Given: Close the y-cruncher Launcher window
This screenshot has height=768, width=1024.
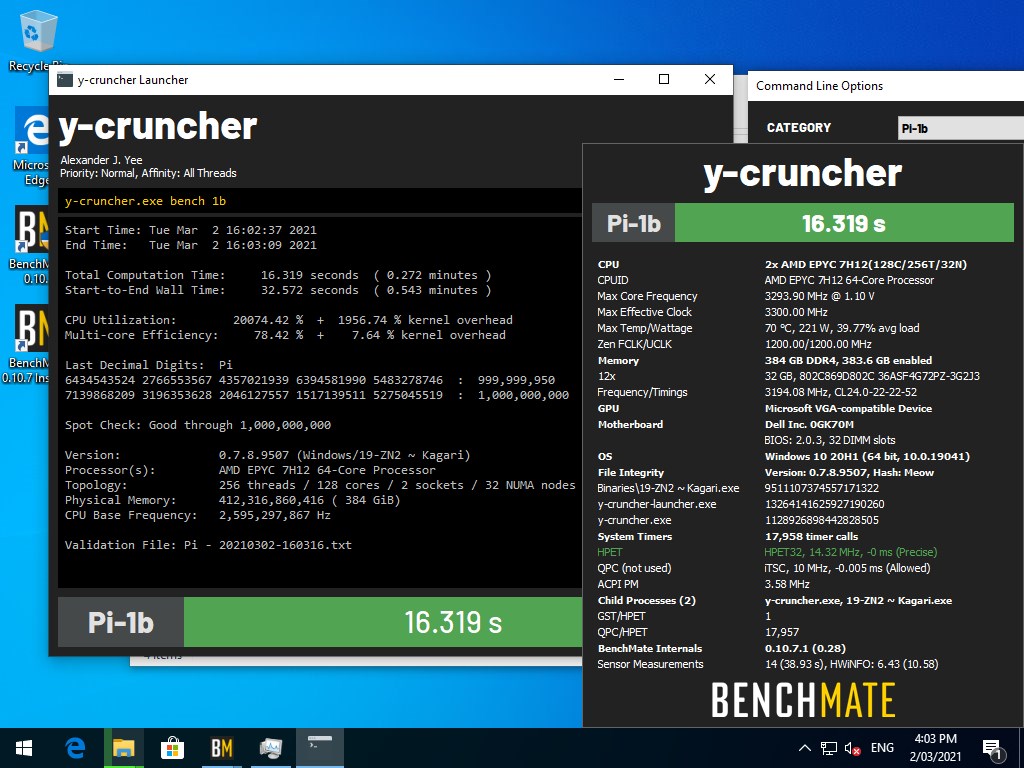Looking at the screenshot, I should click(710, 80).
